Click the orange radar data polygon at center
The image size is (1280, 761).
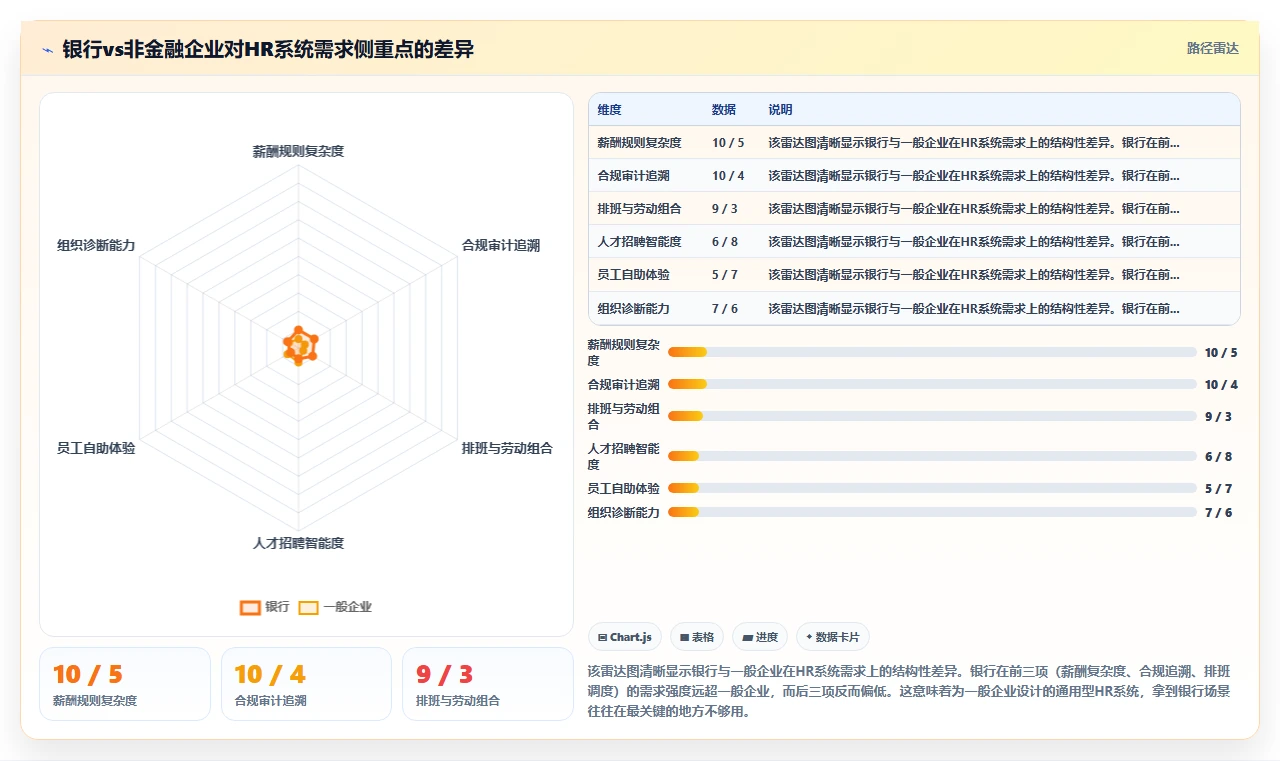[299, 346]
